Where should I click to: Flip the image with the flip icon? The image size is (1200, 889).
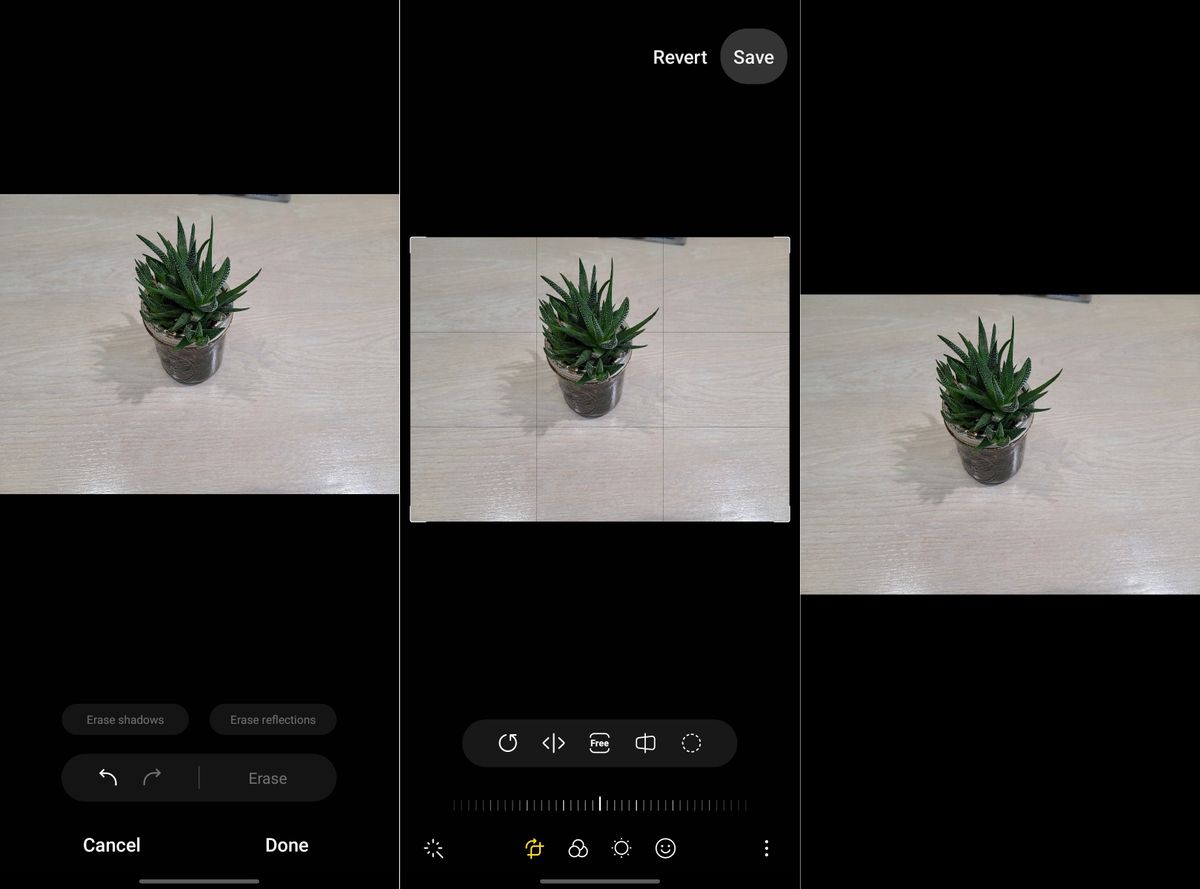[x=645, y=743]
